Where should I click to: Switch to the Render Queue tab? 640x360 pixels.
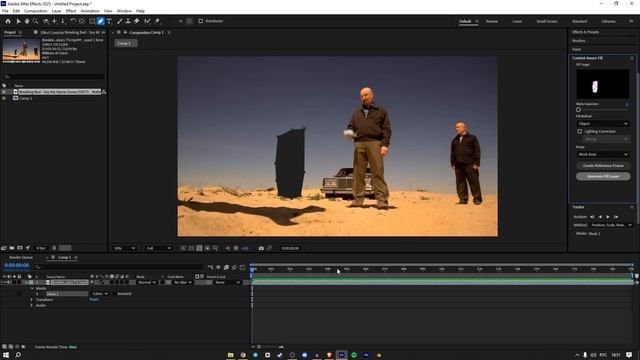click(x=21, y=258)
